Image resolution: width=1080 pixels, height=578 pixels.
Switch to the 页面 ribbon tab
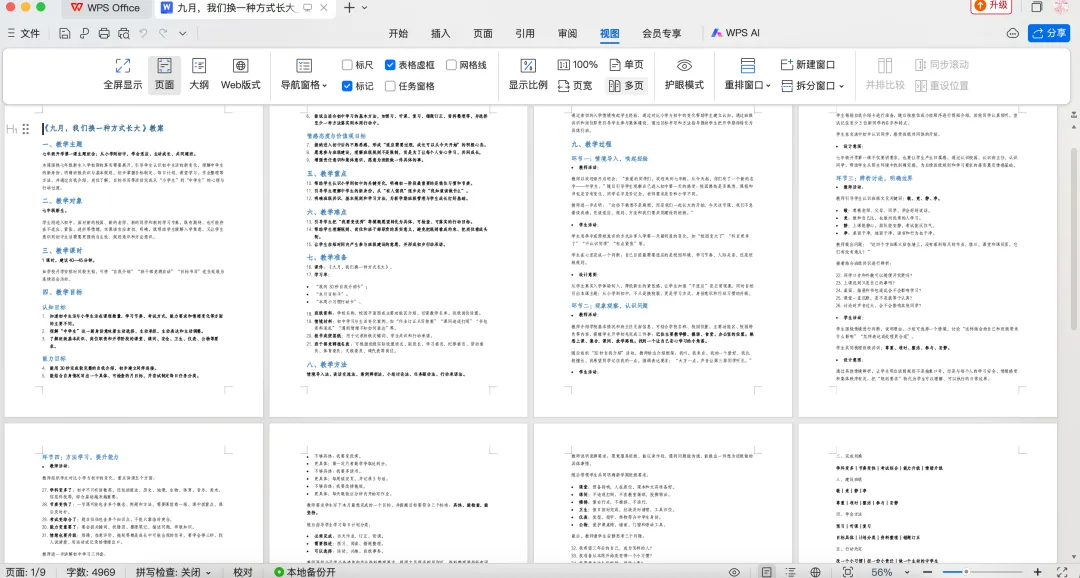pos(483,33)
